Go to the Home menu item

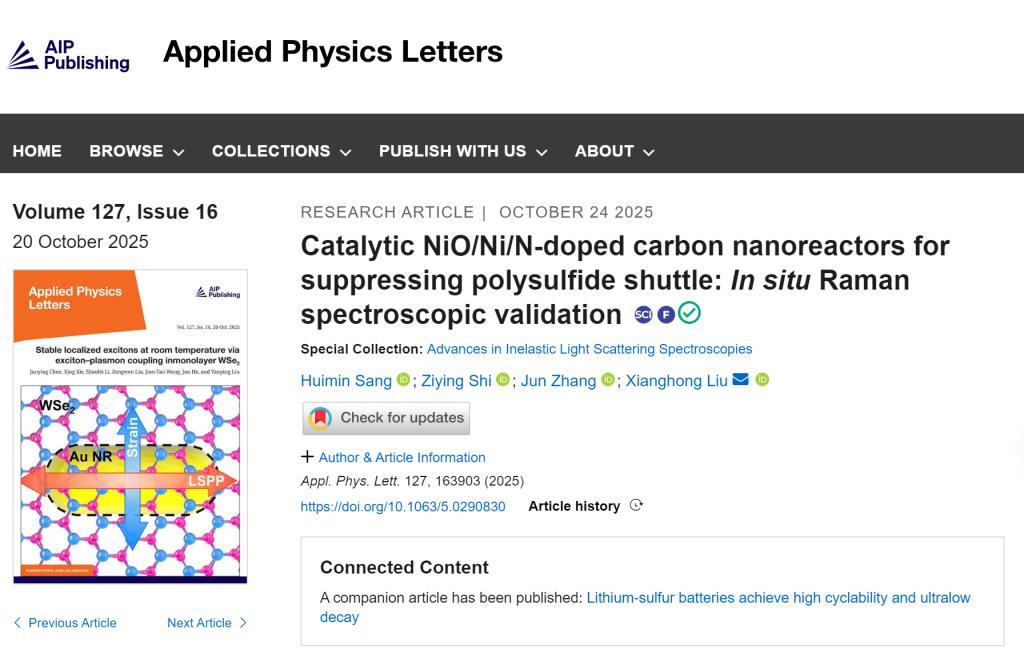[37, 151]
